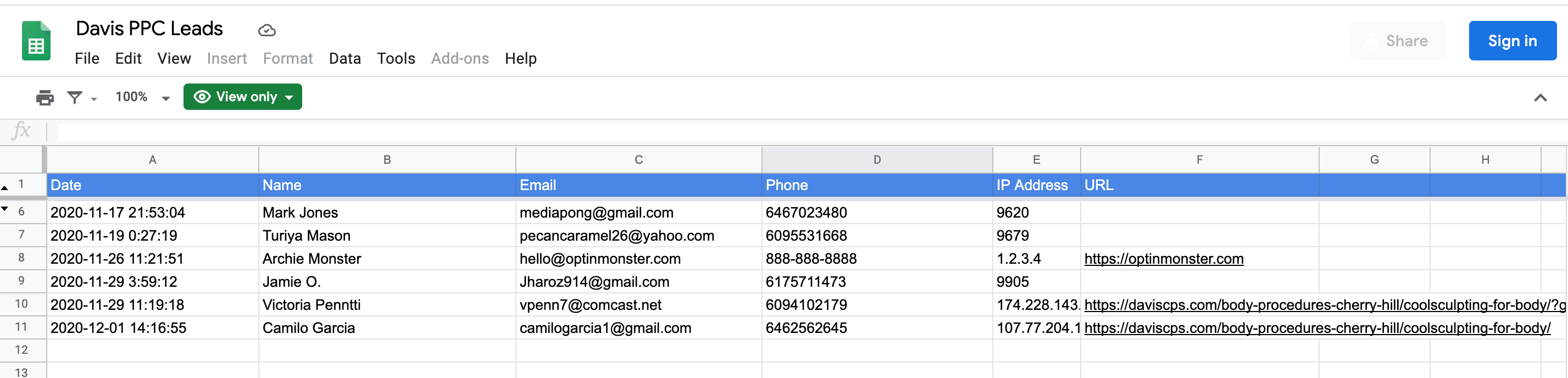Open the filter views dropdown arrow
This screenshot has width=1568, height=378.
pyautogui.click(x=94, y=99)
